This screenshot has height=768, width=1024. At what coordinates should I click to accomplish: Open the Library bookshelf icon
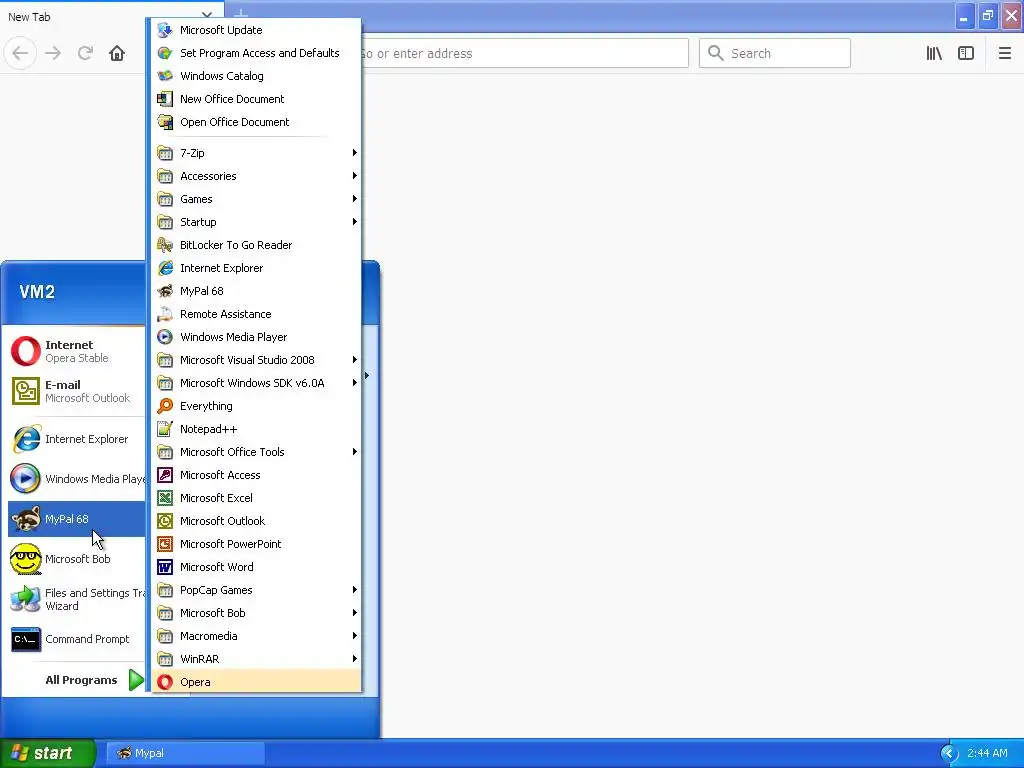pyautogui.click(x=934, y=53)
